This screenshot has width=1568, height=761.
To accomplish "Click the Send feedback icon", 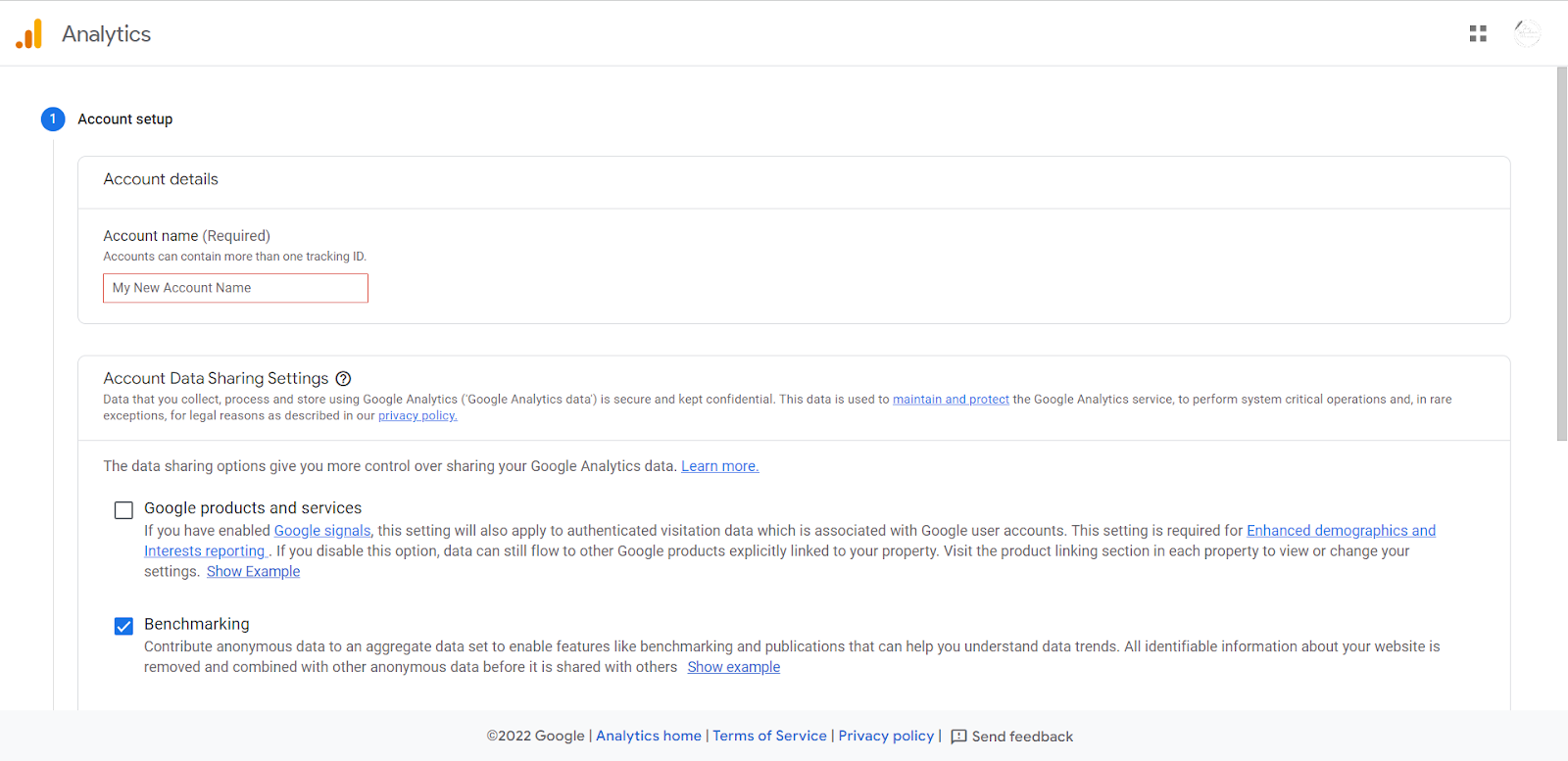I will tap(958, 737).
